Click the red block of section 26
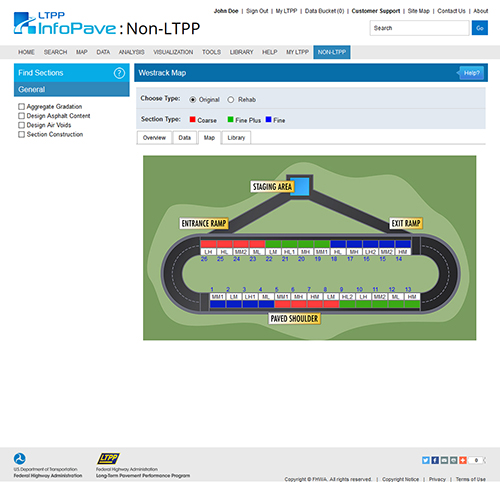 [x=208, y=244]
